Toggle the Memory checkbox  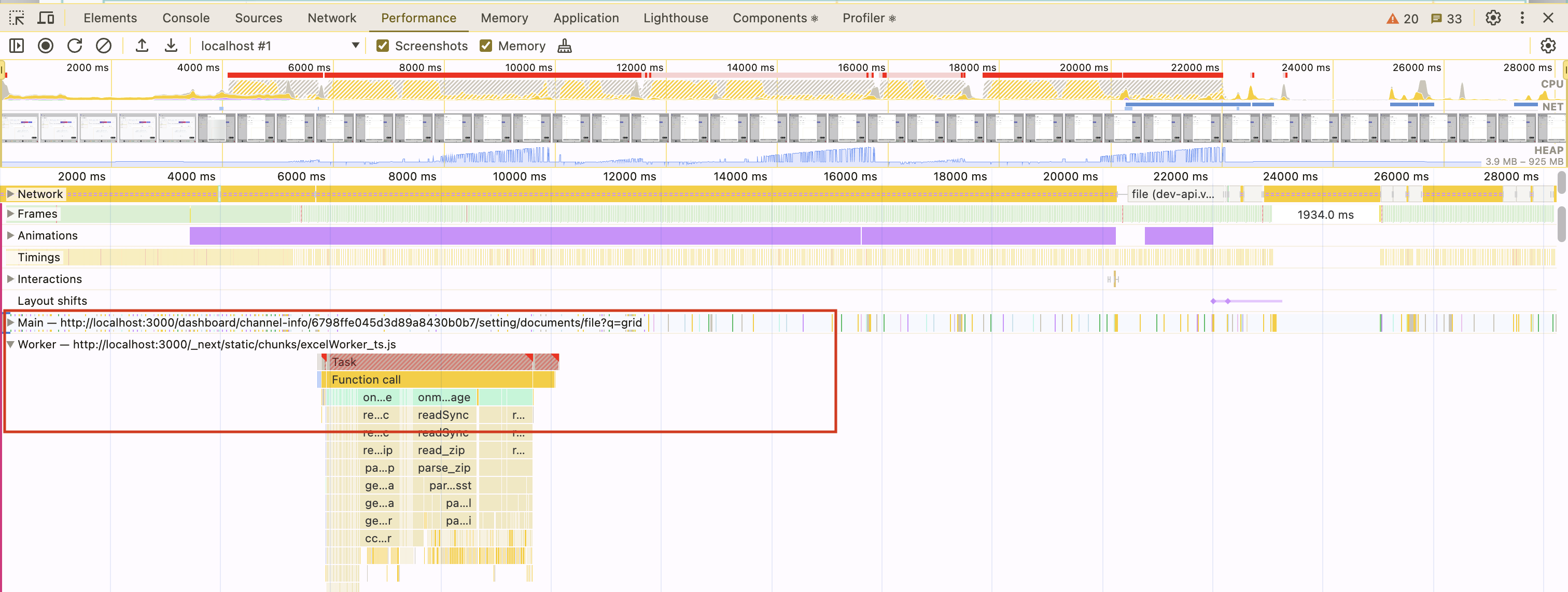[486, 46]
